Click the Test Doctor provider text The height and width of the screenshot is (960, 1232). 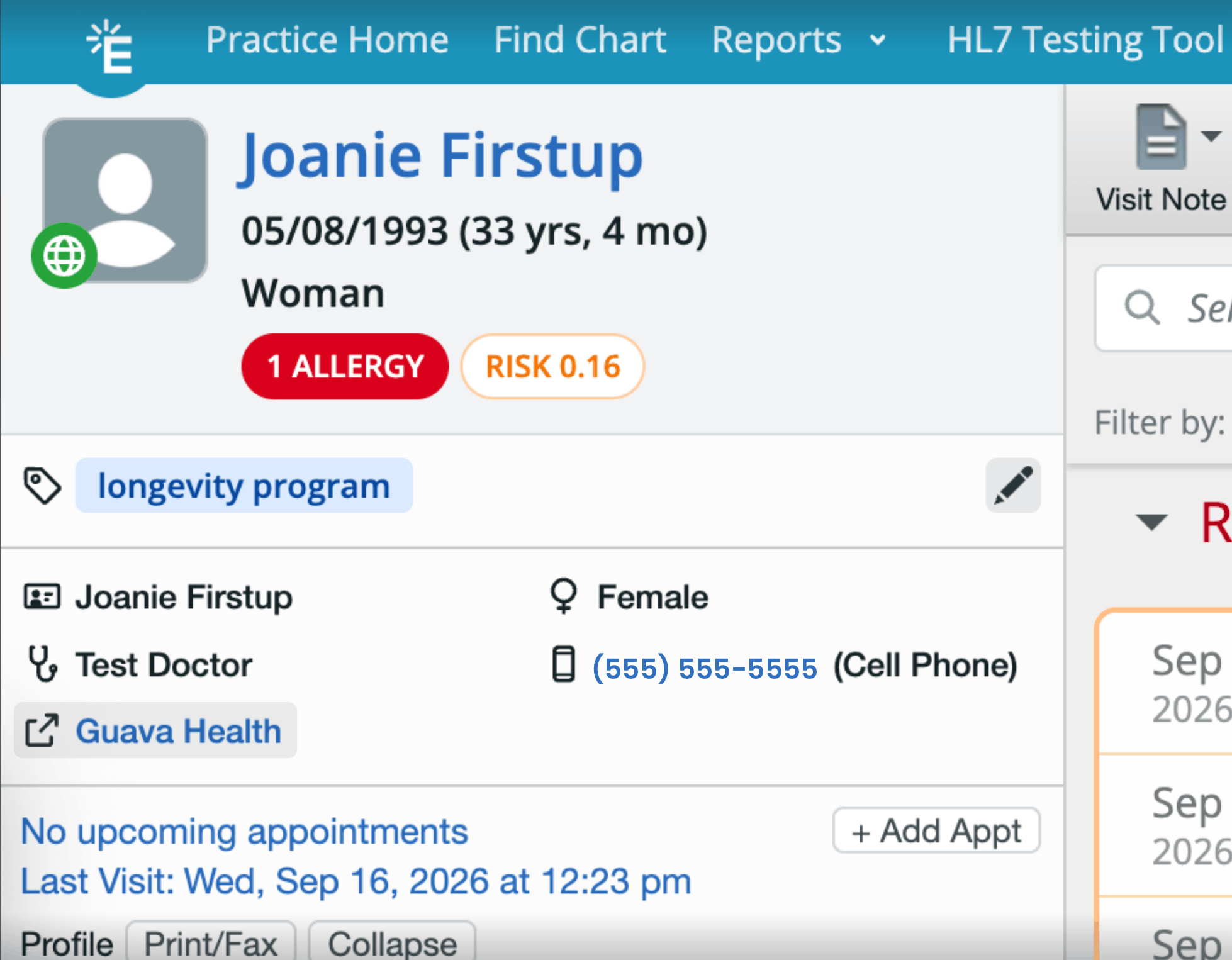click(164, 664)
